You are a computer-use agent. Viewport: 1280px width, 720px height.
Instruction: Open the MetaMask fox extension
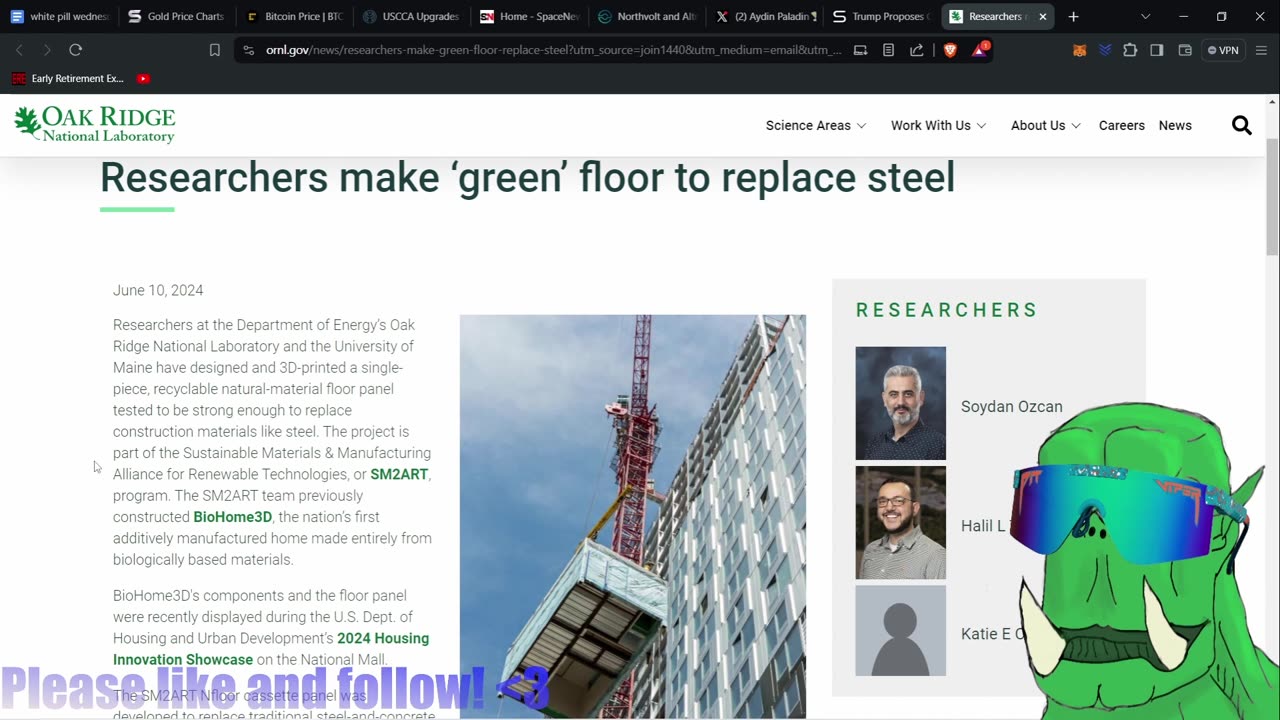tap(1079, 50)
